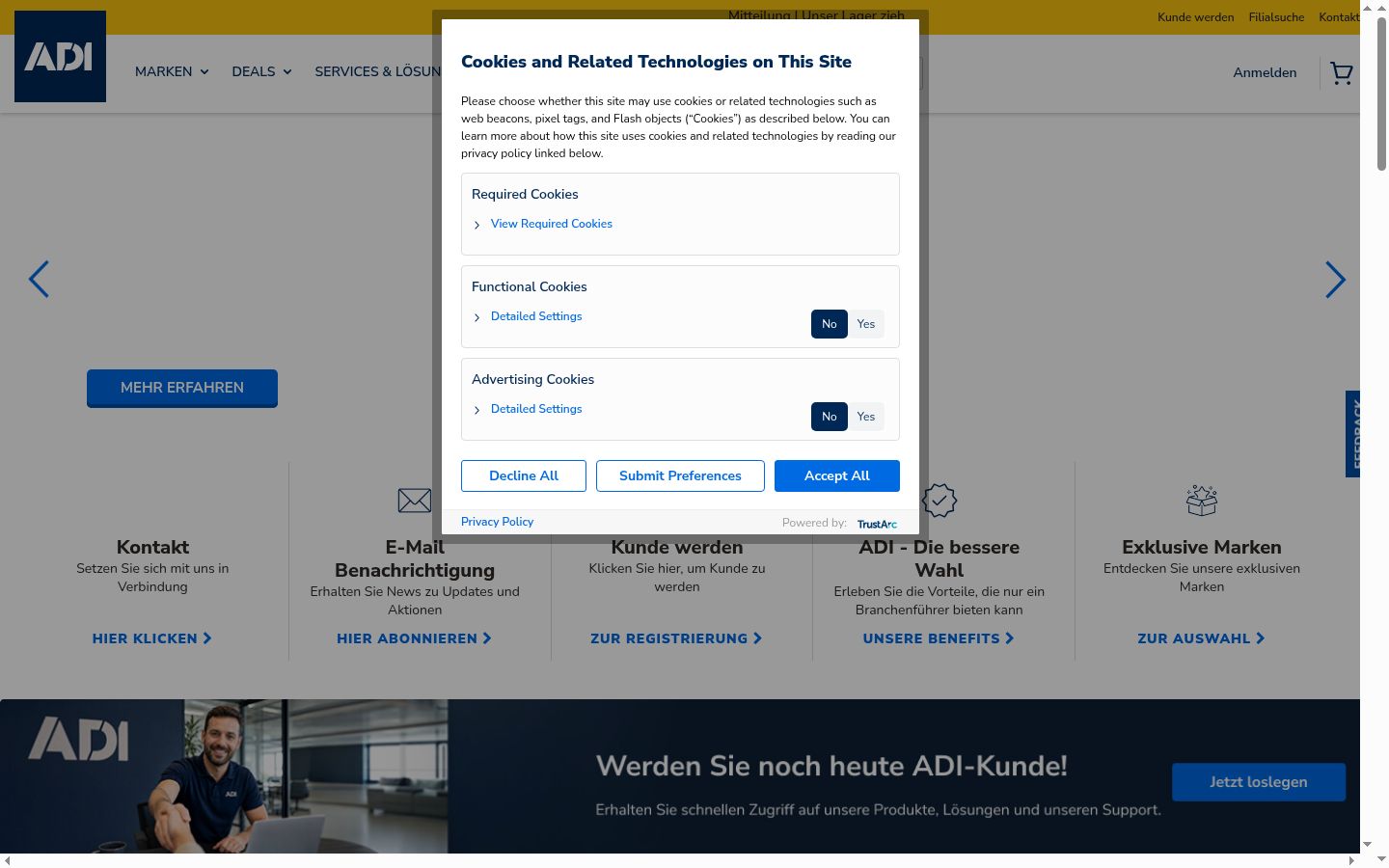Open Kontakt in top bar
Viewport: 1389px width, 868px height.
pyautogui.click(x=1339, y=17)
